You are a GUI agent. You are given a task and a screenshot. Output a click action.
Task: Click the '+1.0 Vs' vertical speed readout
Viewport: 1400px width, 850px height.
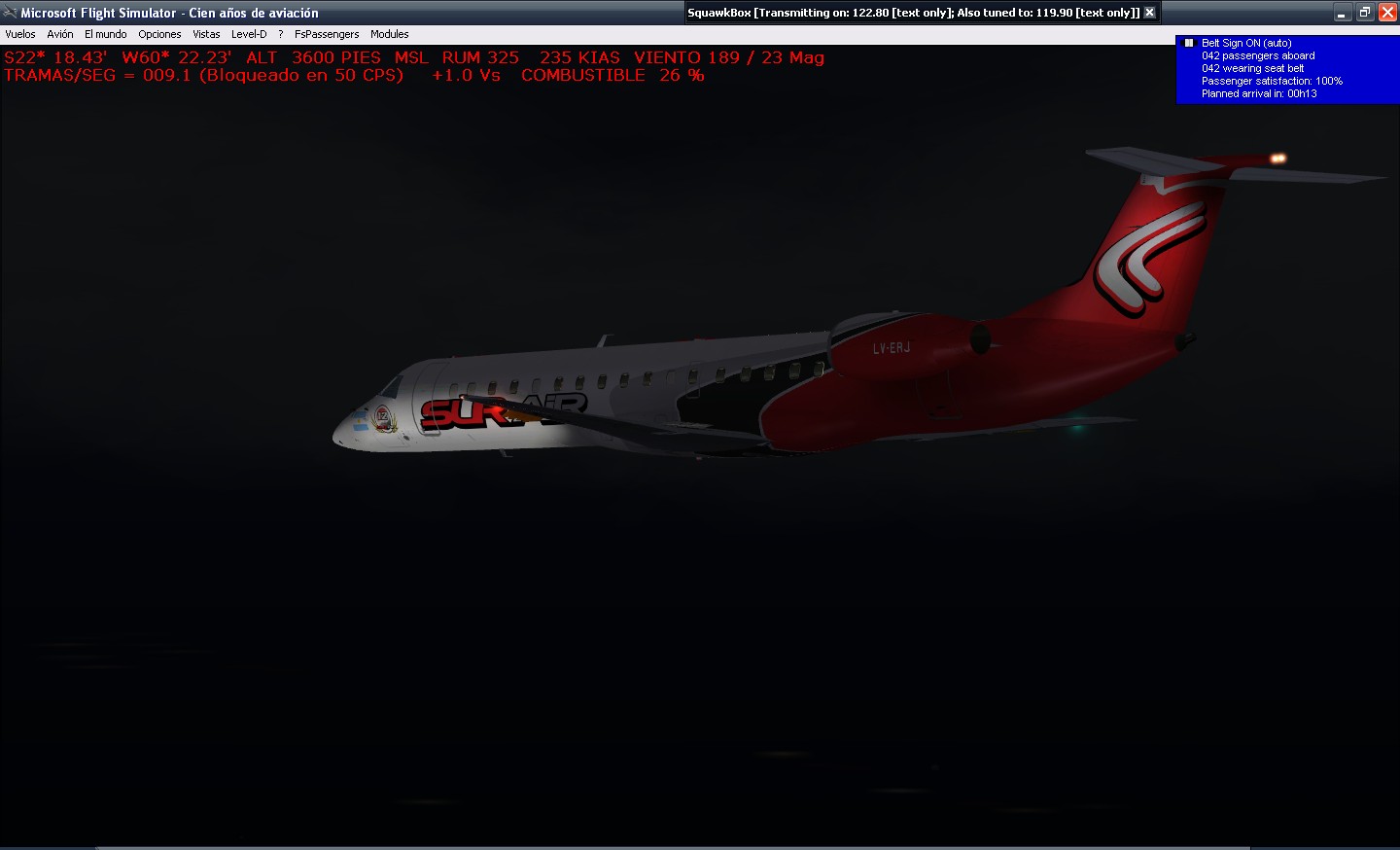[467, 75]
